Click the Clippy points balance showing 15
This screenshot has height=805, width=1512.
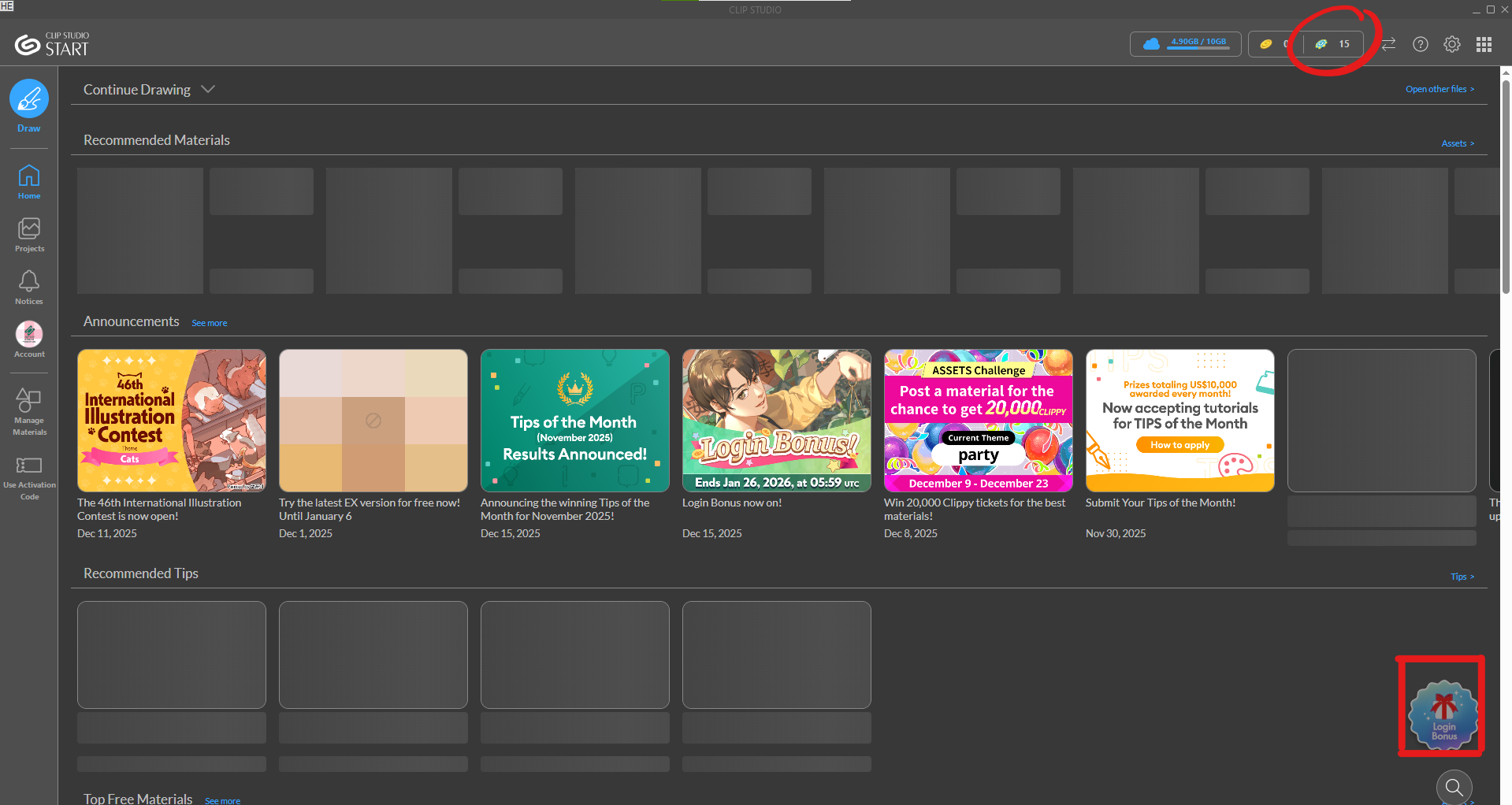pyautogui.click(x=1333, y=44)
